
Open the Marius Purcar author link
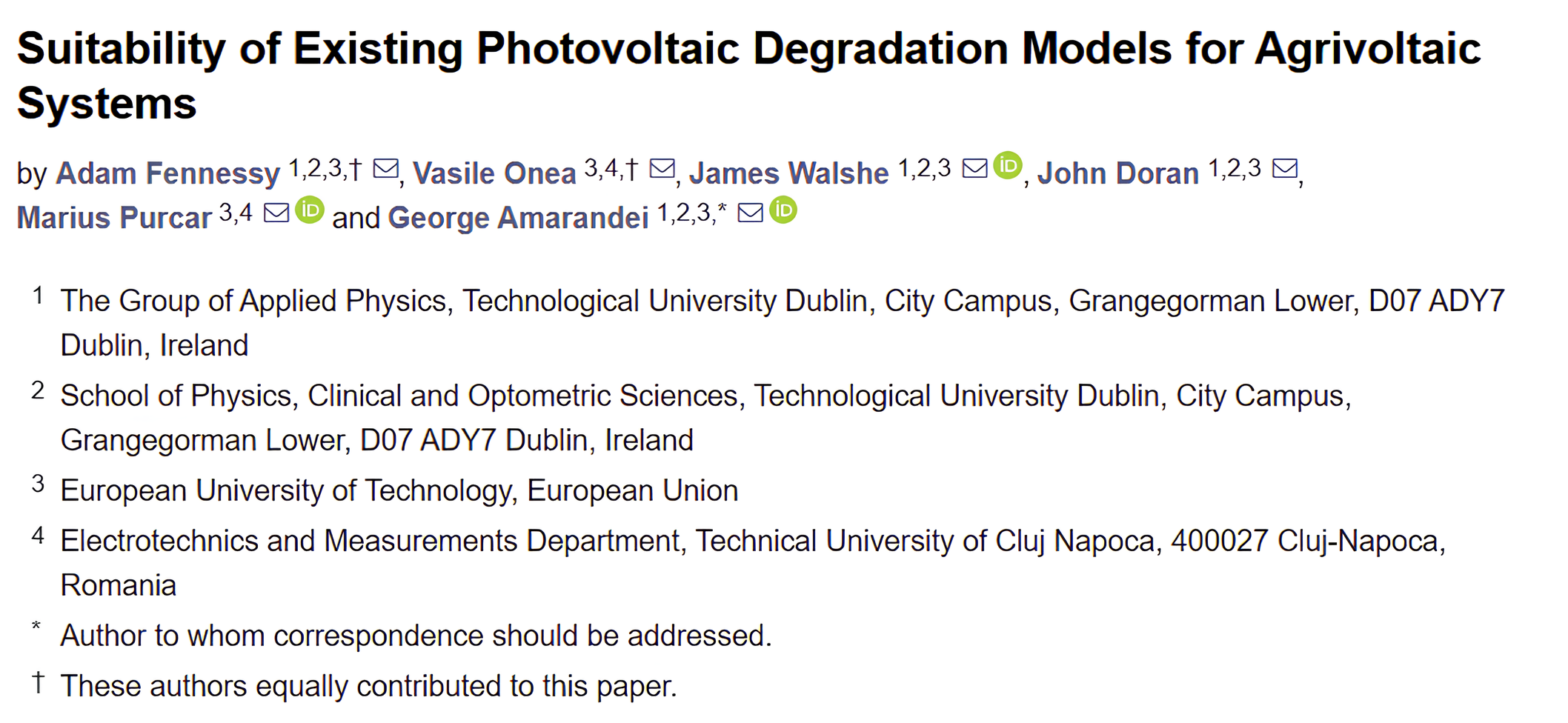pos(114,218)
